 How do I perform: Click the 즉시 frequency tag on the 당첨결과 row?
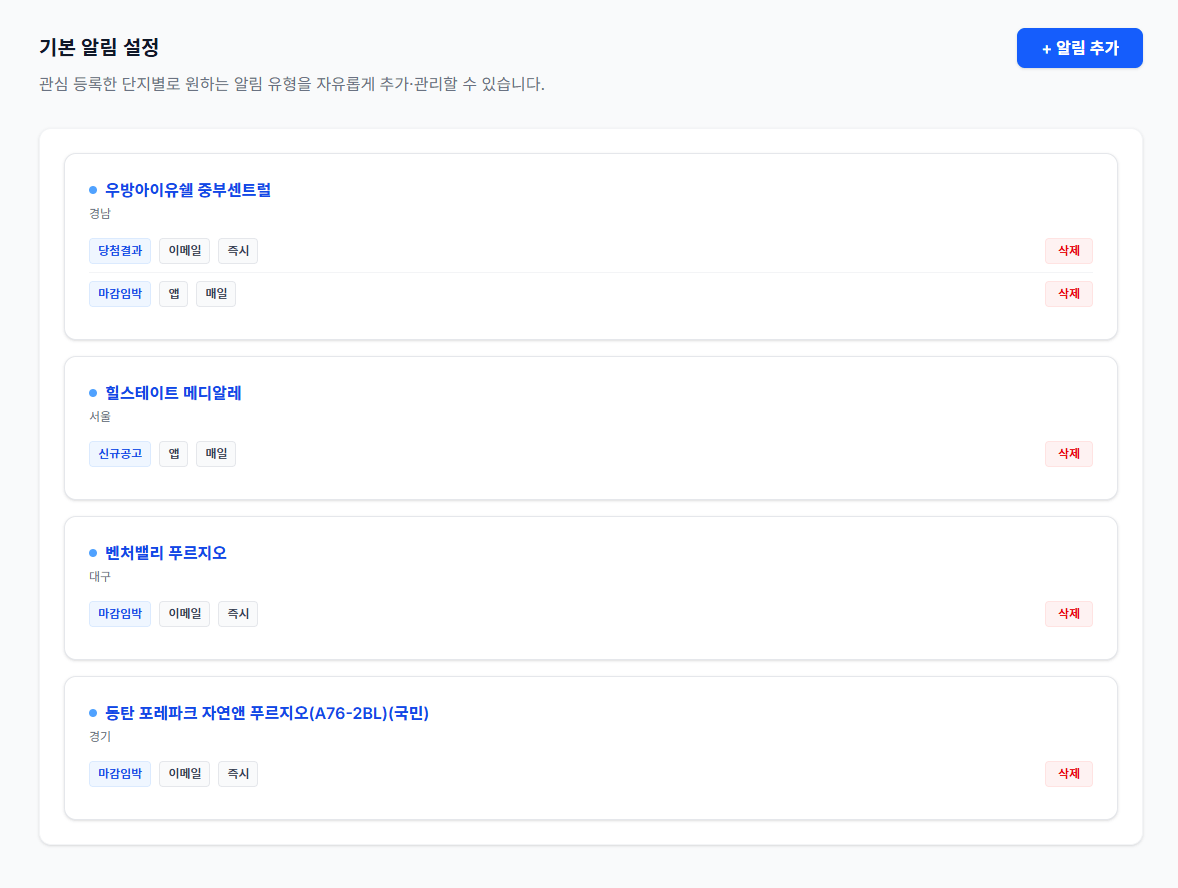pos(237,250)
